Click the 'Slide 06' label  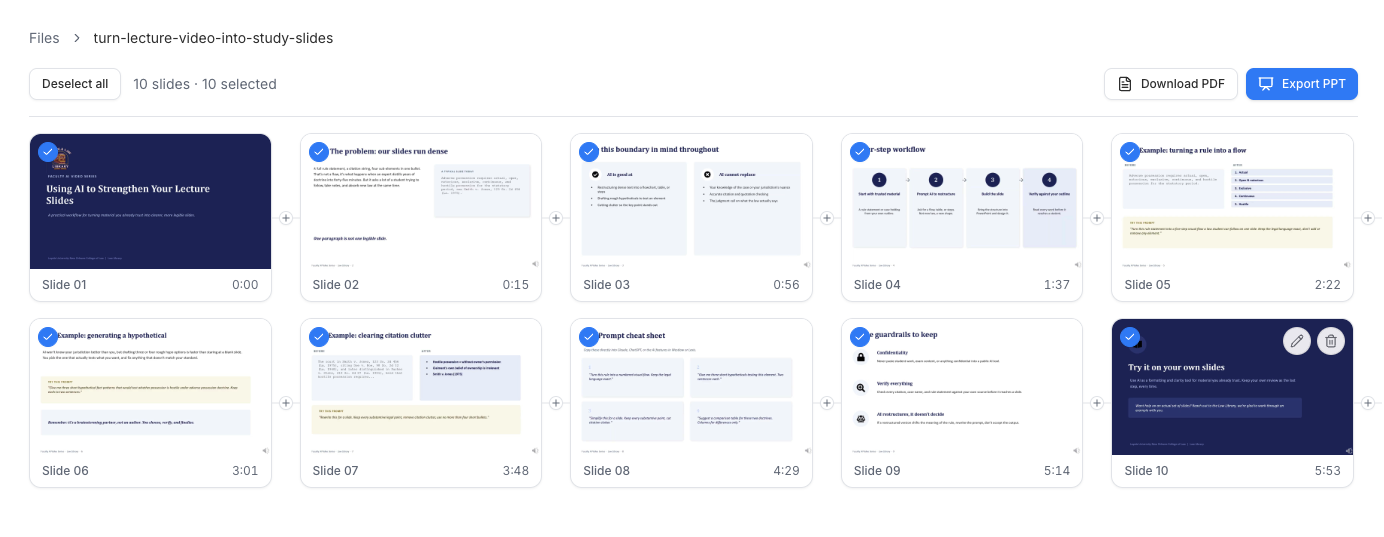[x=64, y=470]
